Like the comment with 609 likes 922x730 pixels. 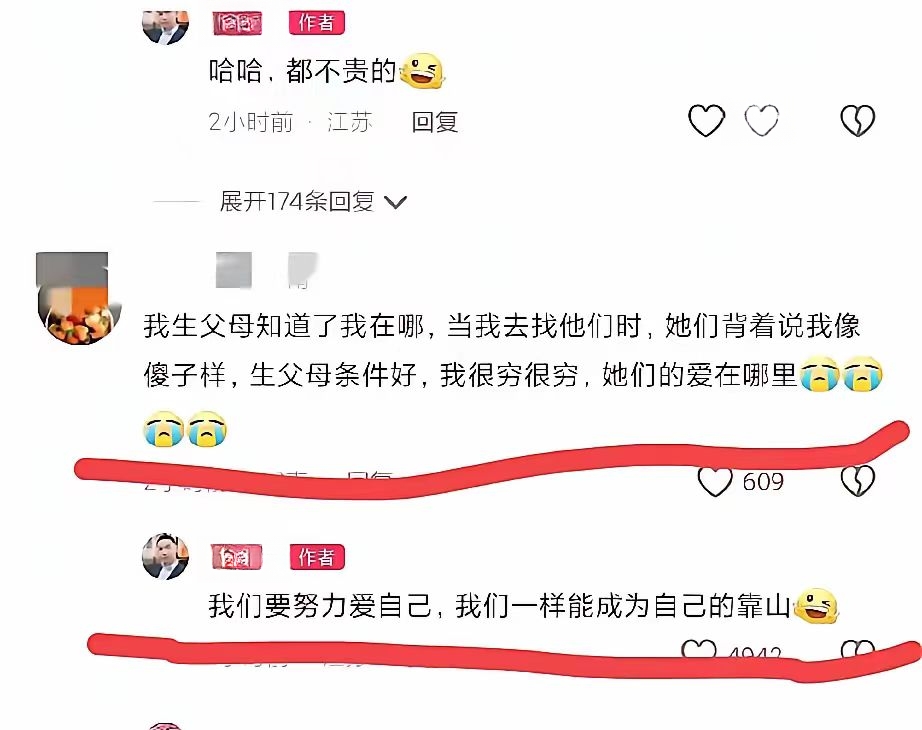pyautogui.click(x=714, y=482)
